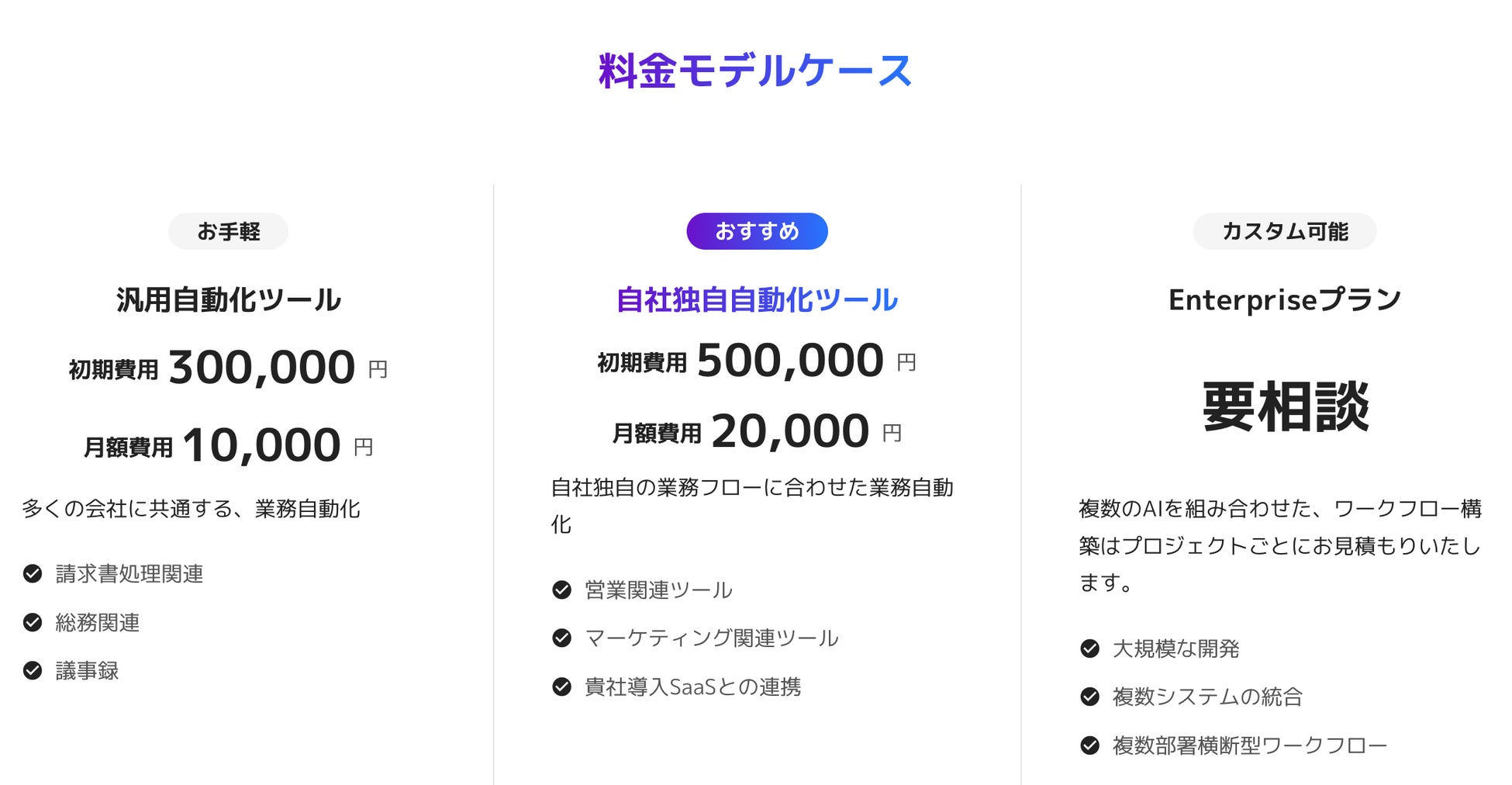1512x785 pixels.
Task: Open the 自社独自自動化ツール plan title
Action: pos(757,300)
